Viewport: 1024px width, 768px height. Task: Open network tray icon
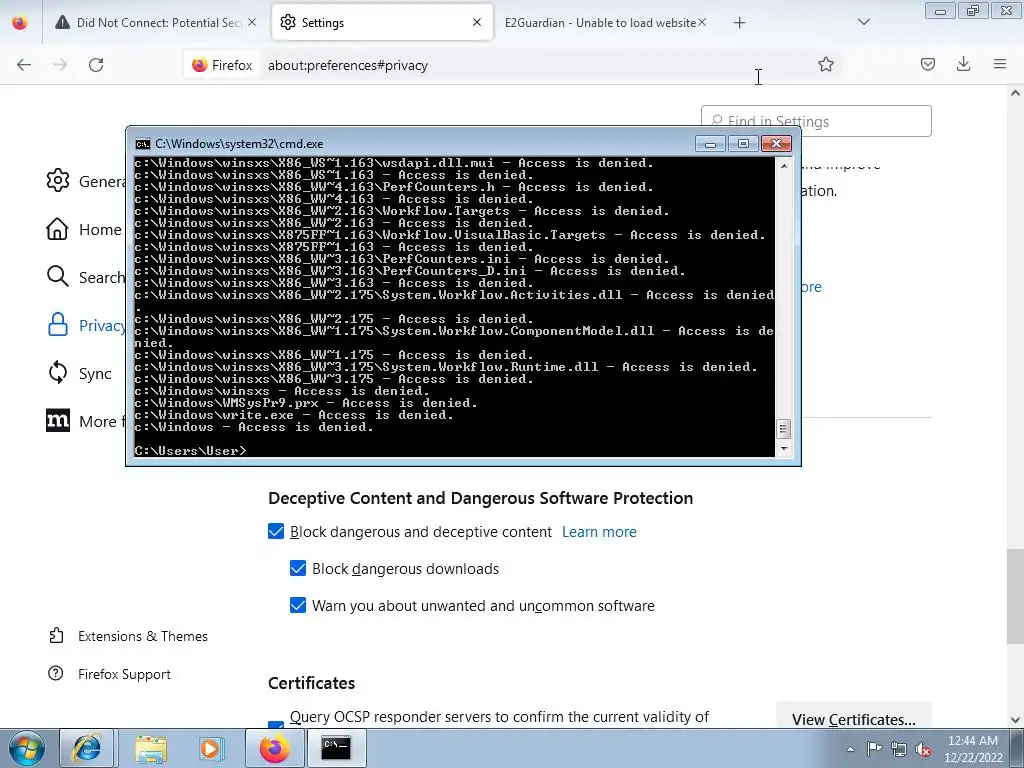pos(899,749)
